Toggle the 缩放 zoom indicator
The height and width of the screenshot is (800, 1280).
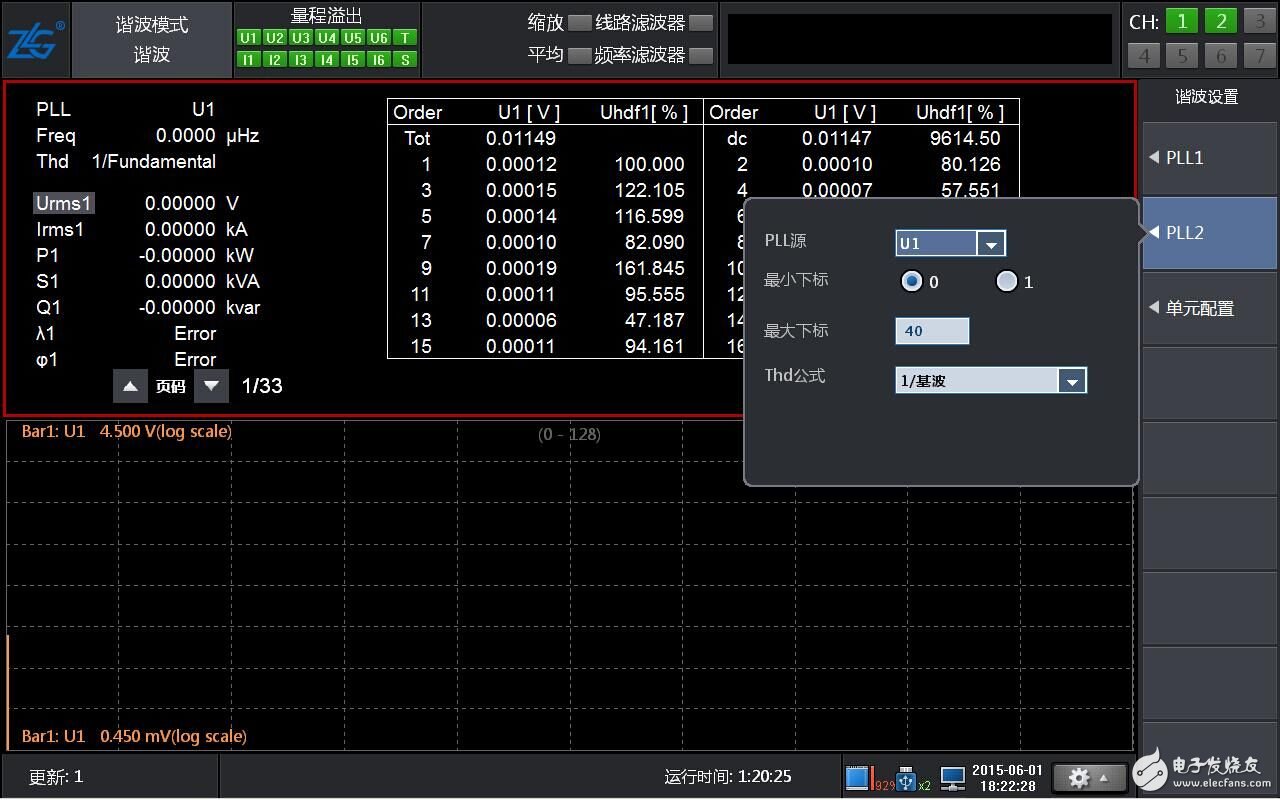(x=579, y=23)
